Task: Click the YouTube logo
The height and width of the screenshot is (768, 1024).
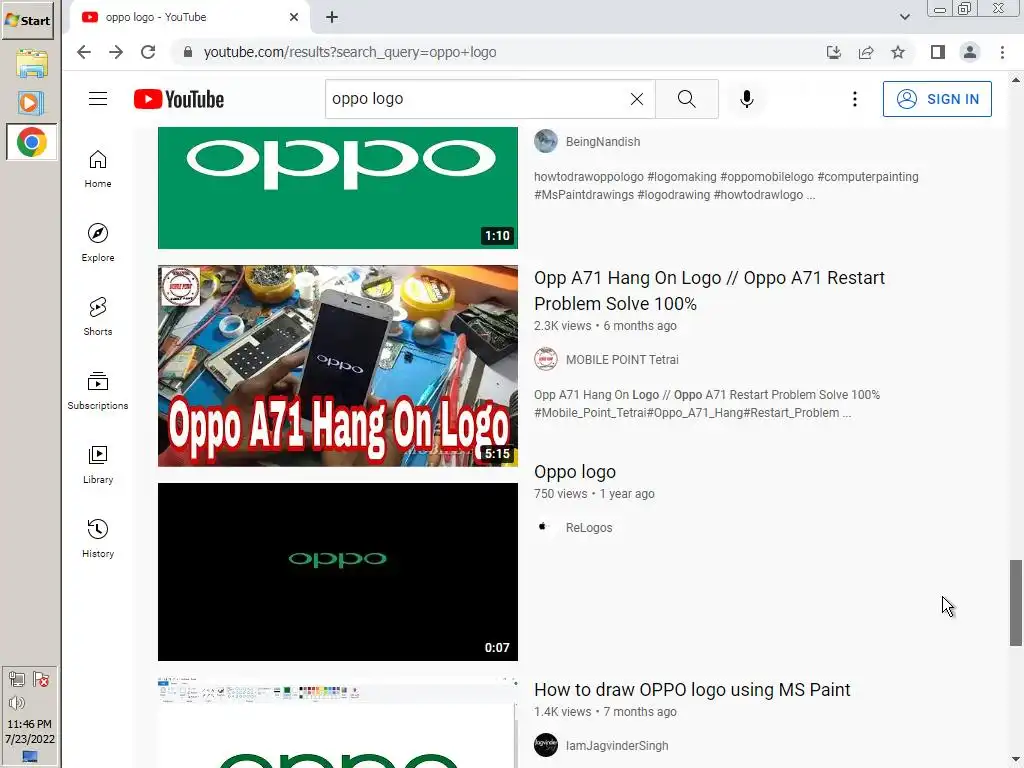Action: [179, 99]
